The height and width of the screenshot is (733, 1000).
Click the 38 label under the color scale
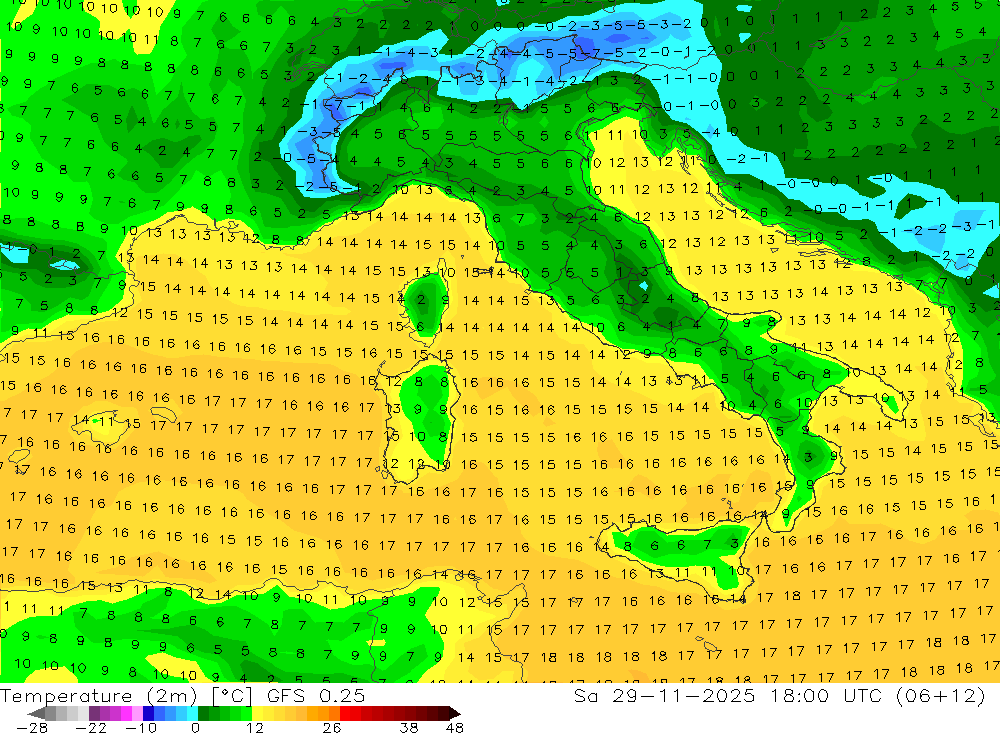(x=409, y=727)
